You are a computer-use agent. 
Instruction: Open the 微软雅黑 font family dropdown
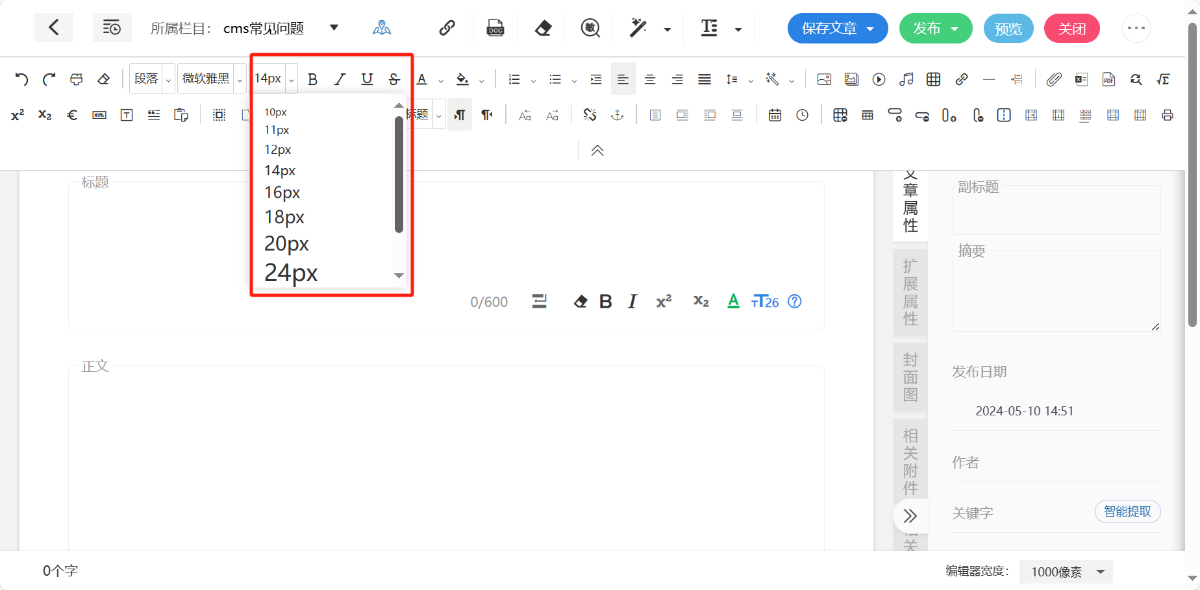click(212, 79)
